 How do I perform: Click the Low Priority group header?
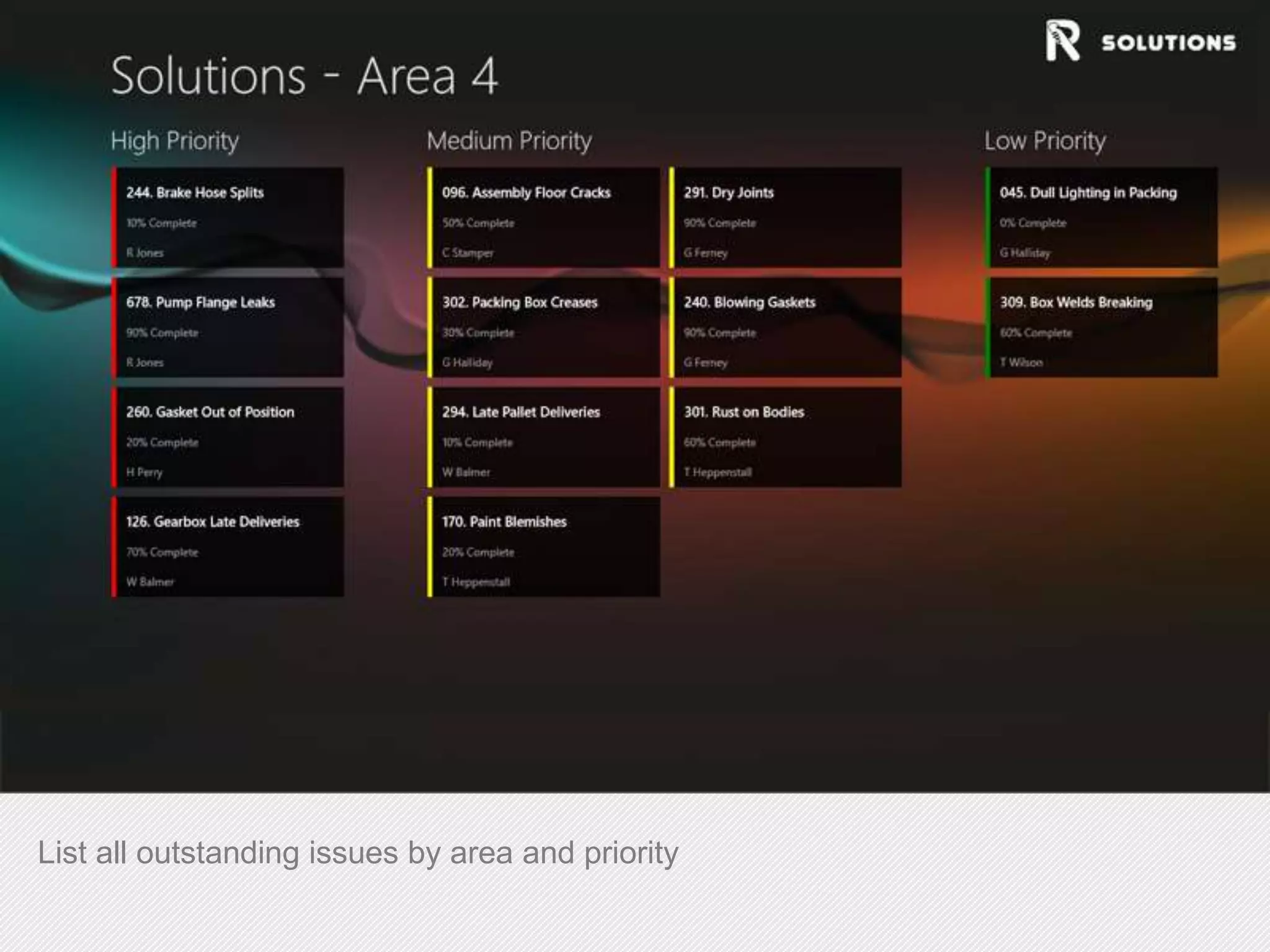[1045, 141]
